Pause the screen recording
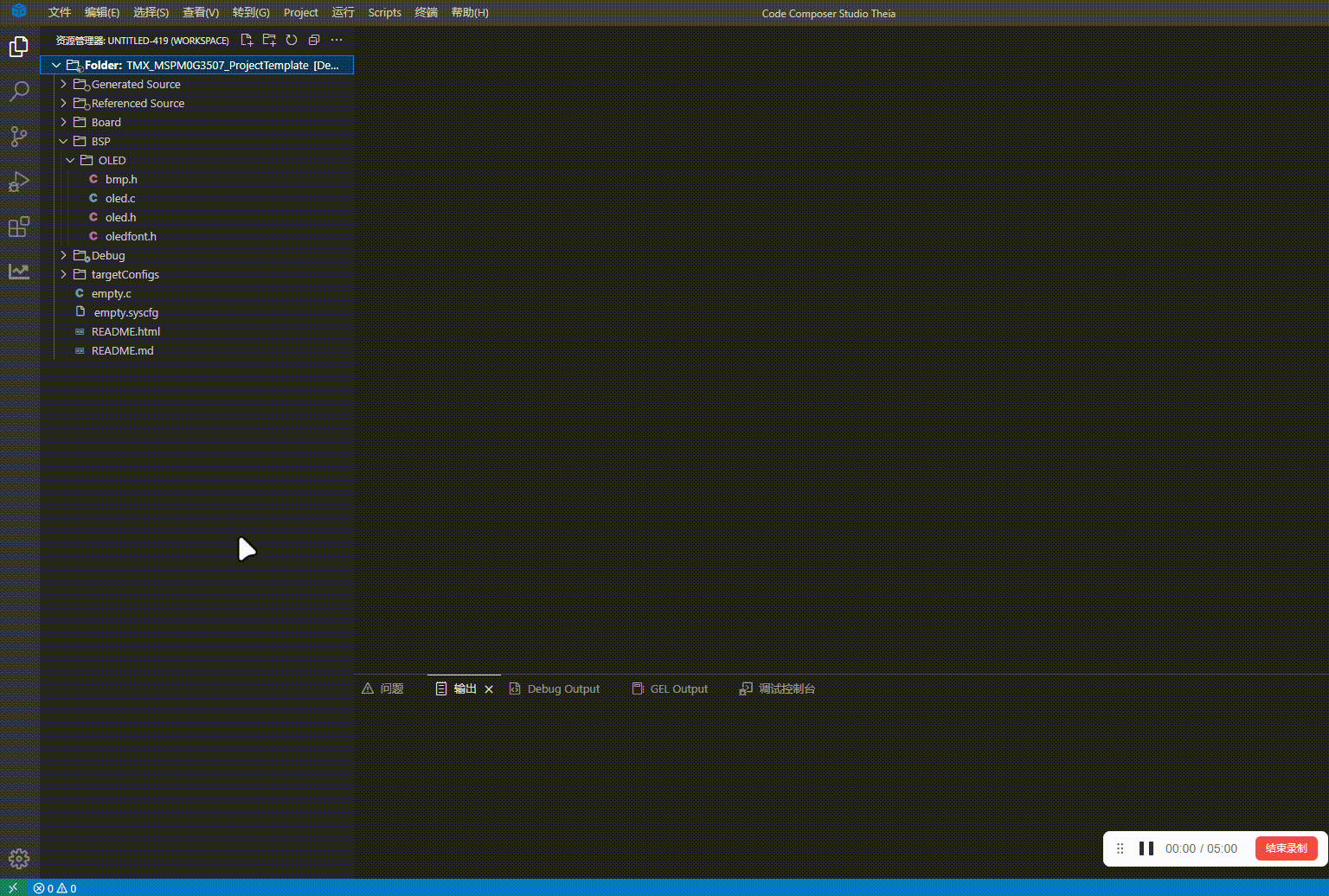This screenshot has width=1329, height=896. pyautogui.click(x=1146, y=848)
